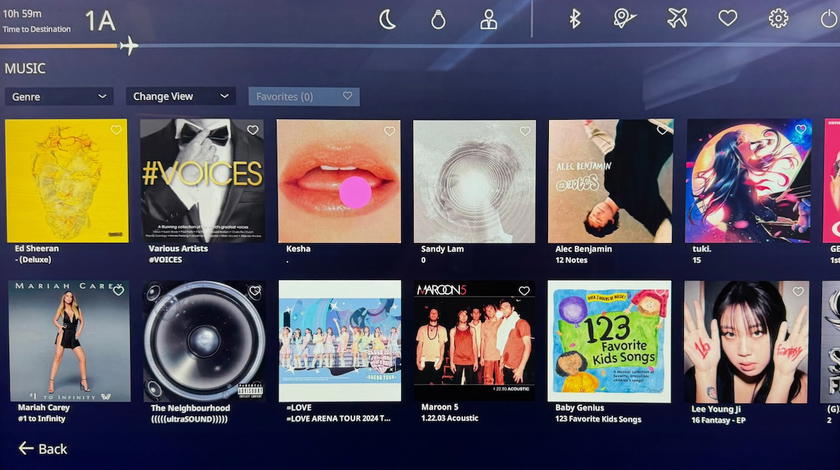Image resolution: width=840 pixels, height=470 pixels.
Task: Tap the seat number 1A label
Action: 100,21
